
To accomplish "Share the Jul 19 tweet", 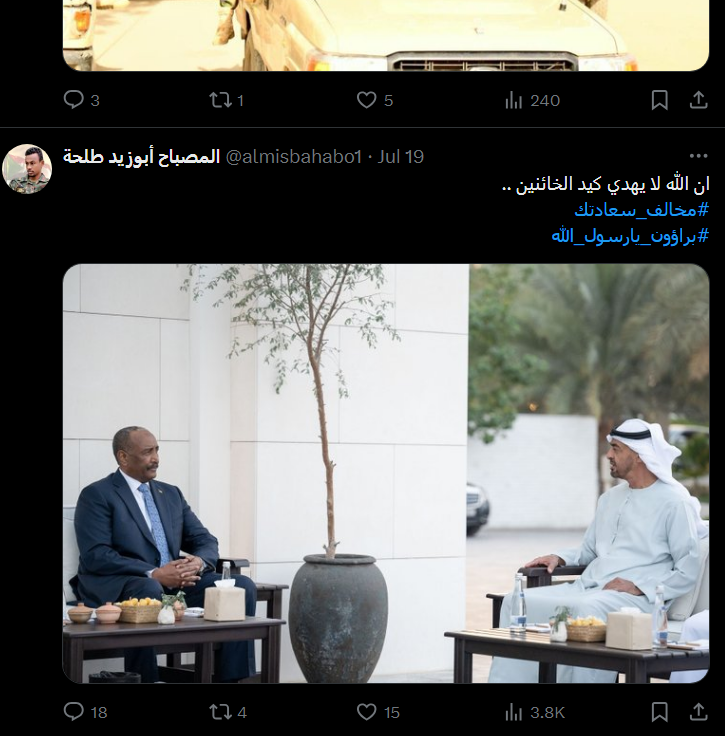I will click(698, 712).
